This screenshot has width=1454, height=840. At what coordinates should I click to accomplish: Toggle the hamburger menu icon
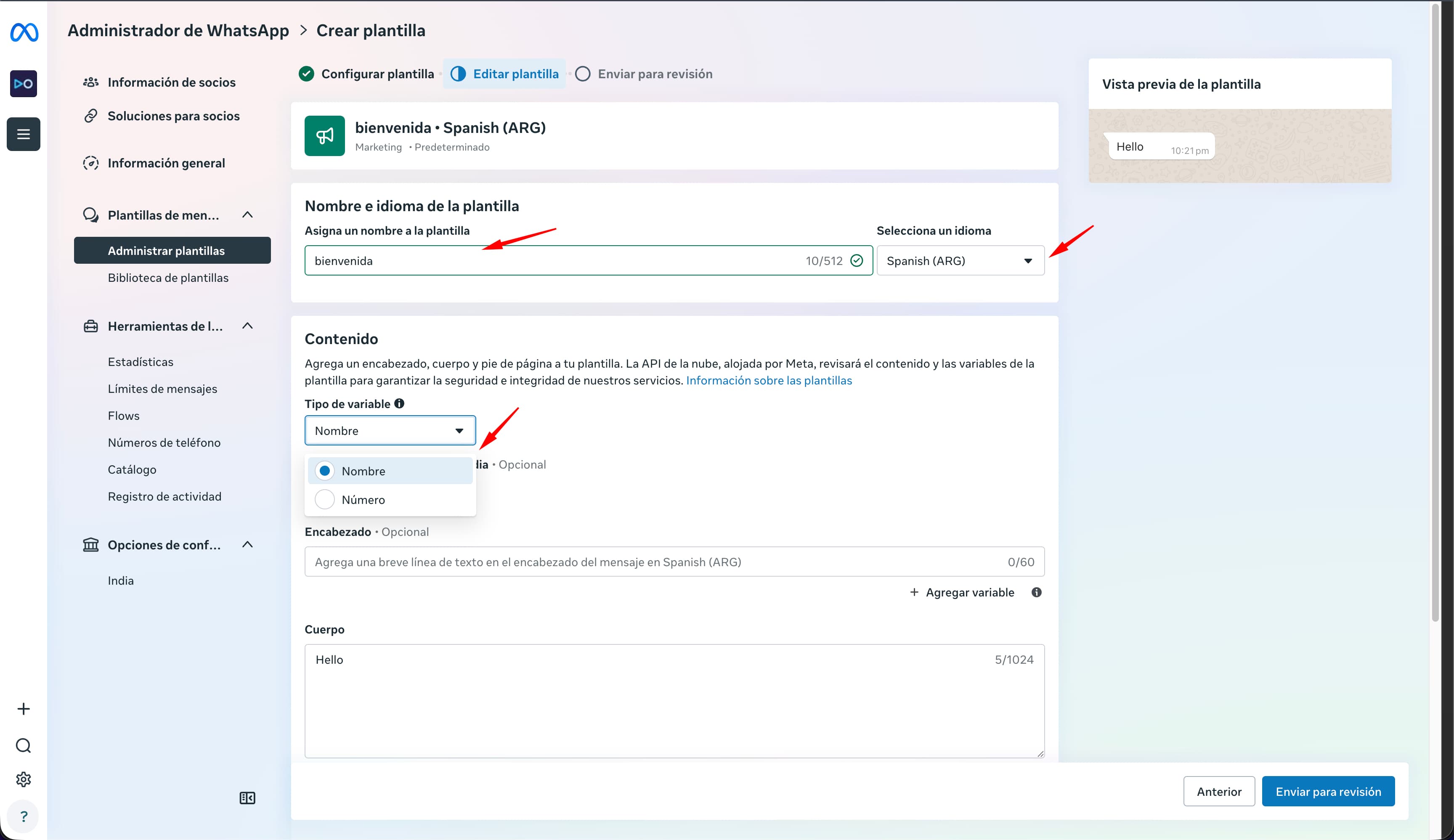coord(24,135)
